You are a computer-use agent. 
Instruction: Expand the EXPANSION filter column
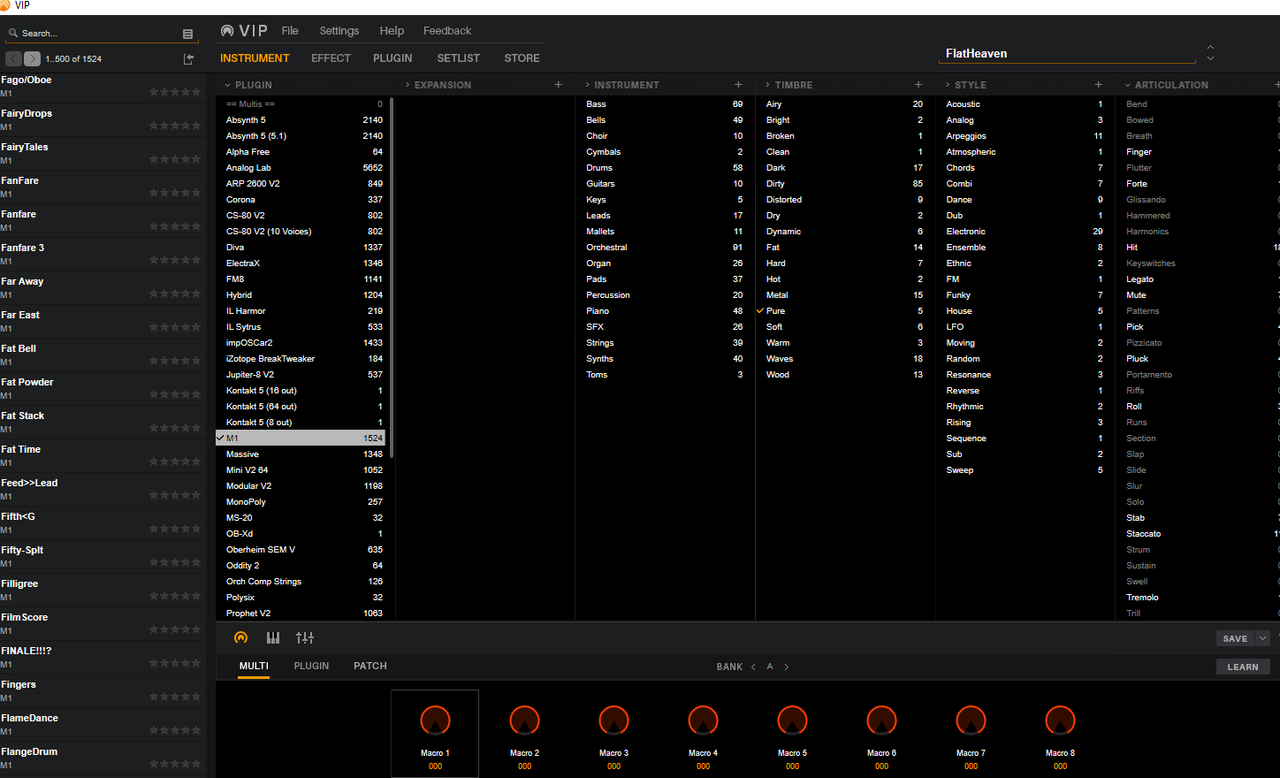pos(408,85)
